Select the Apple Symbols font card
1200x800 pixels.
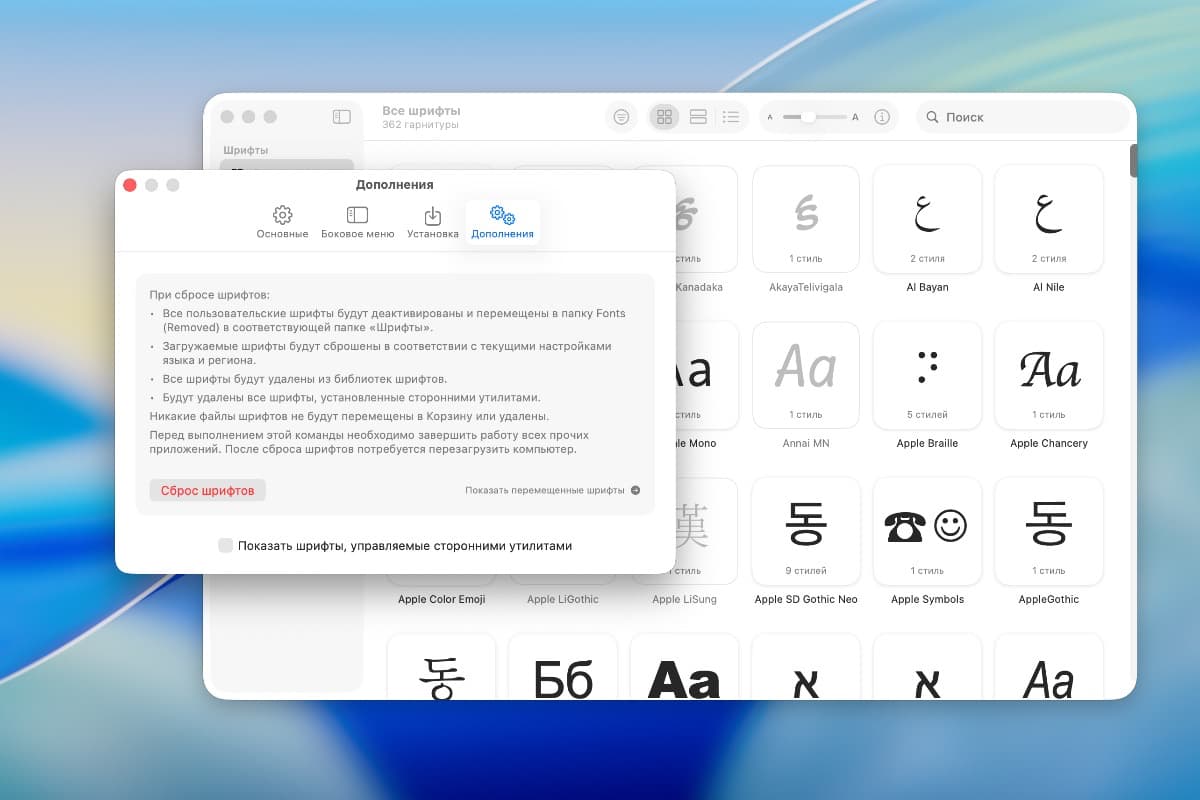(x=928, y=532)
